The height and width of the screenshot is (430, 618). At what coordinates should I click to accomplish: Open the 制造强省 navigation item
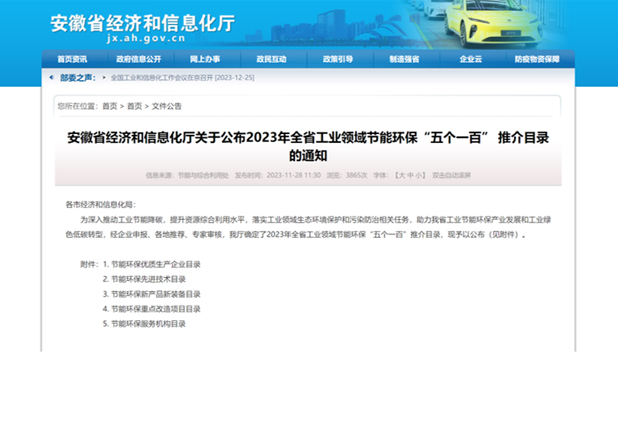[404, 59]
